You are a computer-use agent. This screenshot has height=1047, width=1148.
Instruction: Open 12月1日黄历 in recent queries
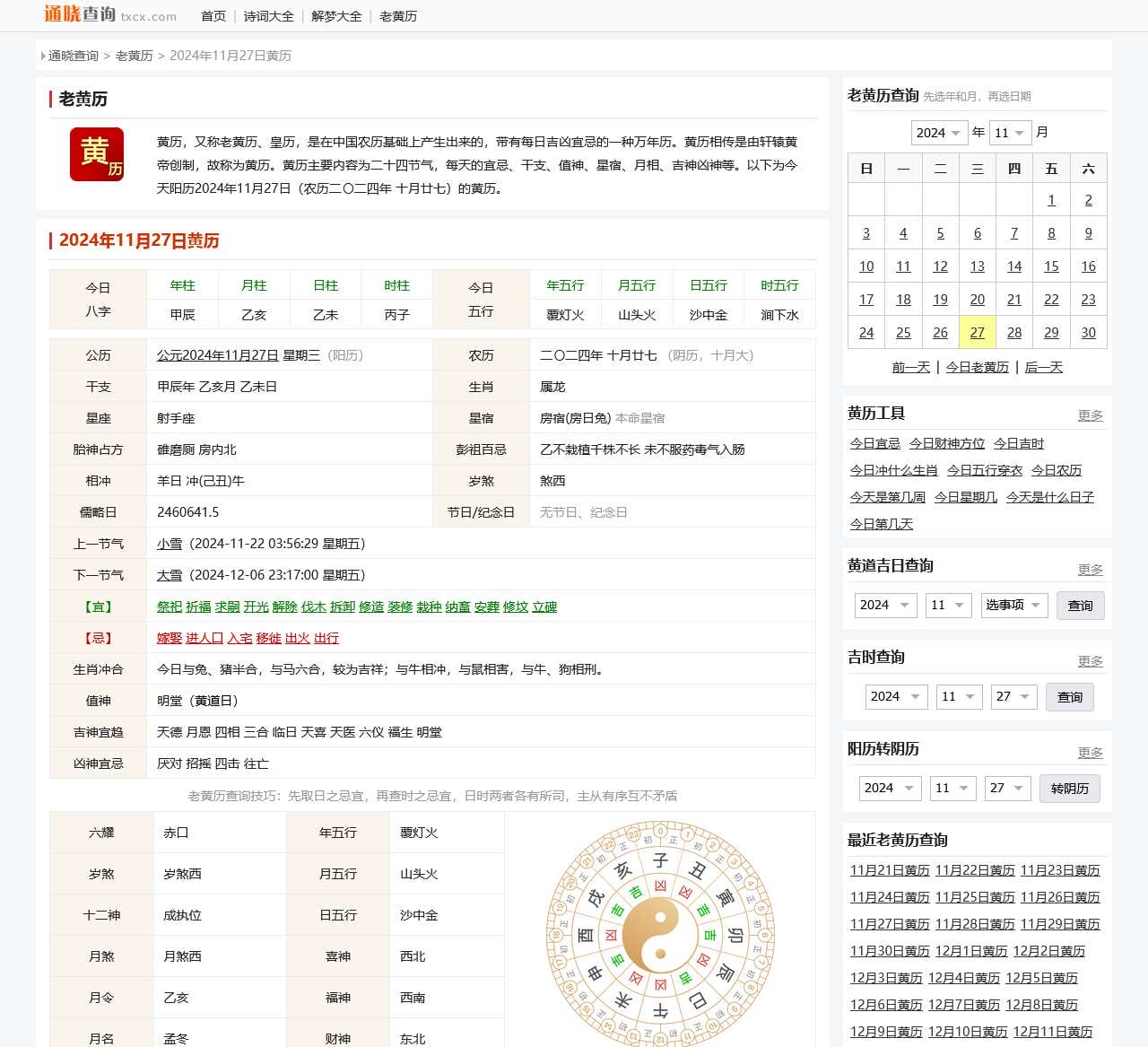tap(971, 951)
